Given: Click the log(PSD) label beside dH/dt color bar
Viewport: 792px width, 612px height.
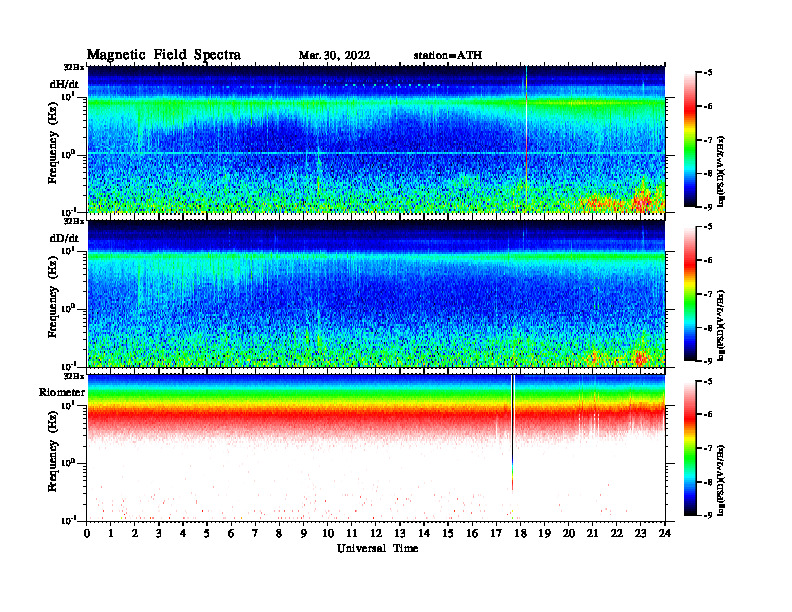Looking at the screenshot, I should click(x=722, y=170).
